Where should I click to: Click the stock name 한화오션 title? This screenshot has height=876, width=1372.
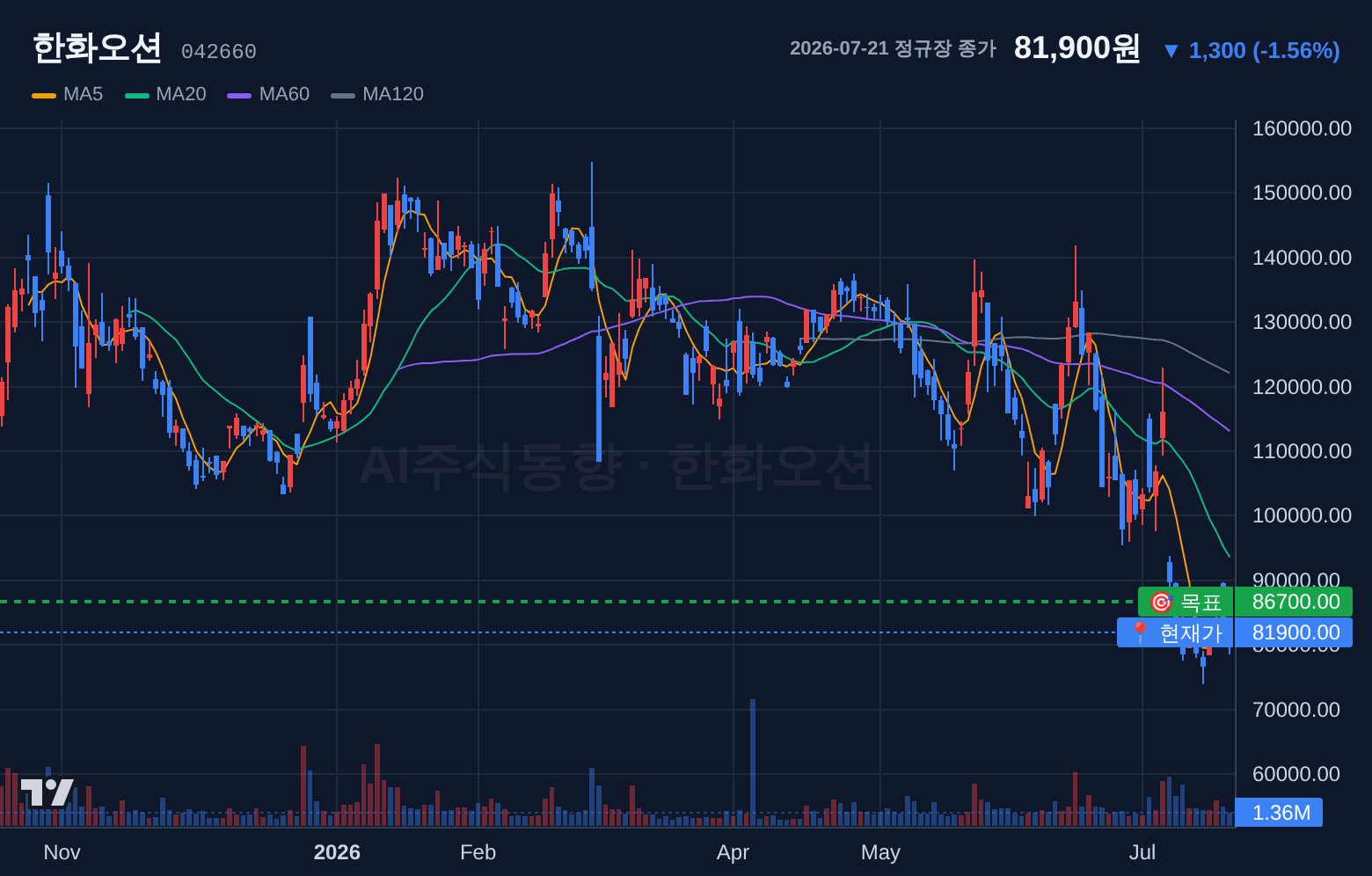[97, 47]
